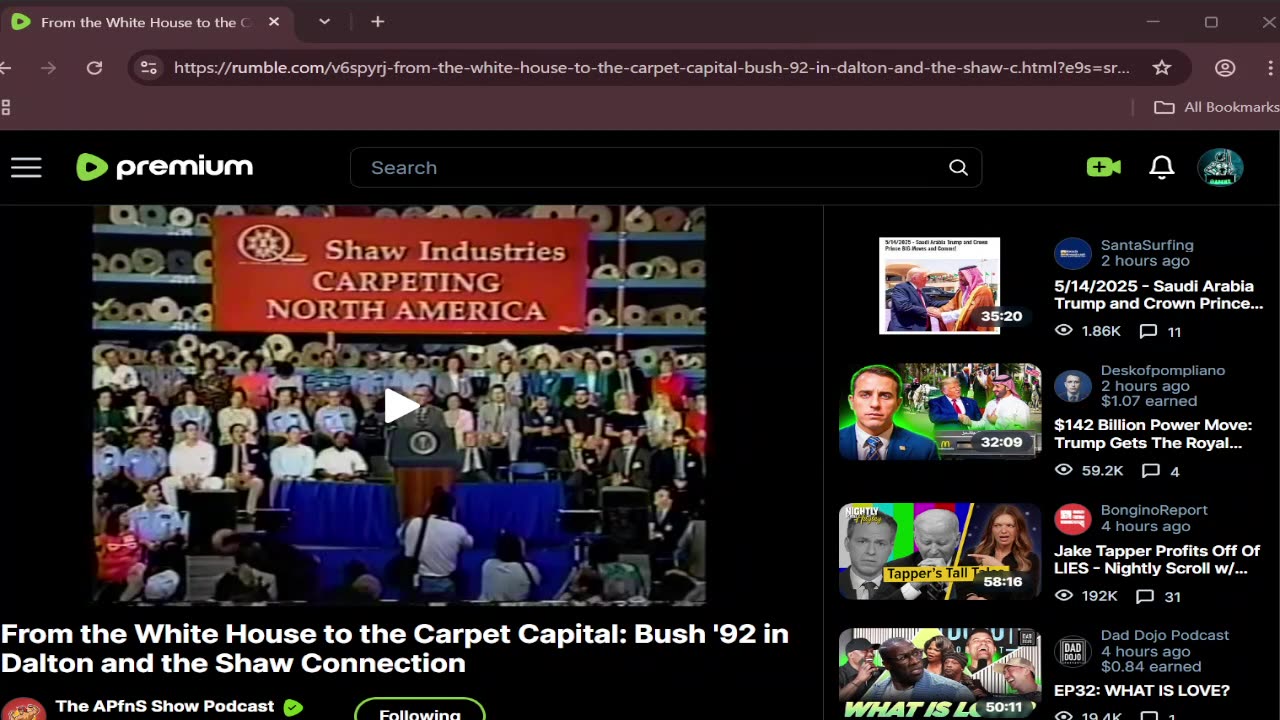Open The APfnS Show Podcast channel

[165, 706]
